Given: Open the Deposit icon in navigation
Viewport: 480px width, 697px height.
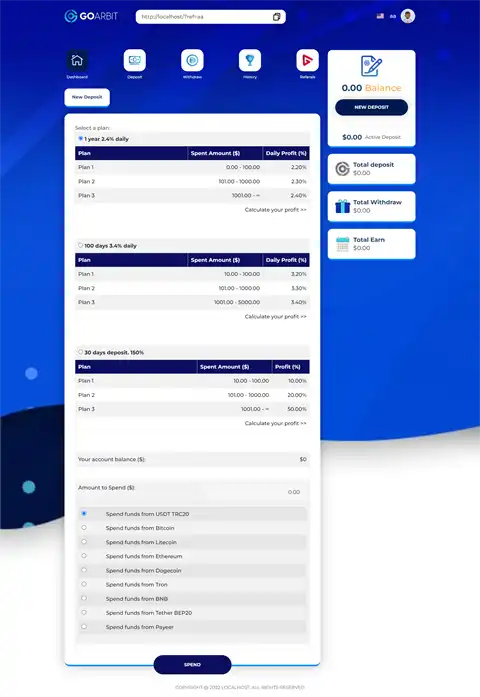Looking at the screenshot, I should (x=135, y=60).
